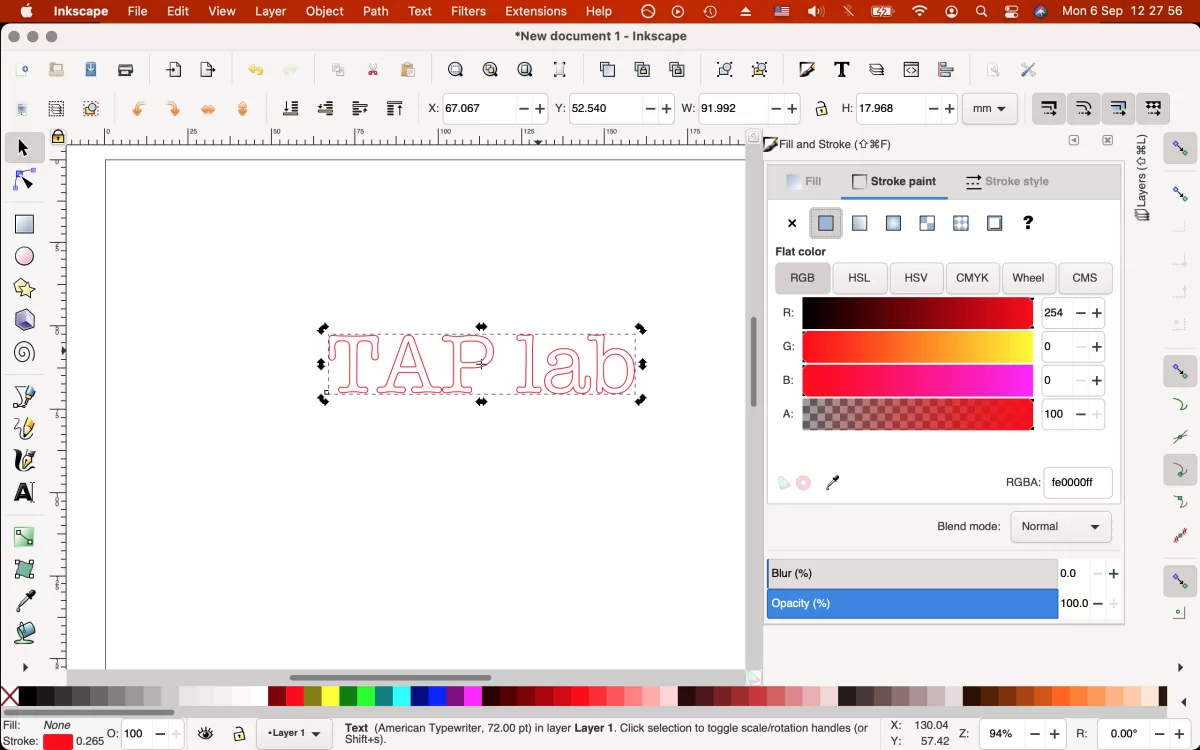The width and height of the screenshot is (1200, 750).
Task: Select the Rectangle tool
Action: click(24, 224)
